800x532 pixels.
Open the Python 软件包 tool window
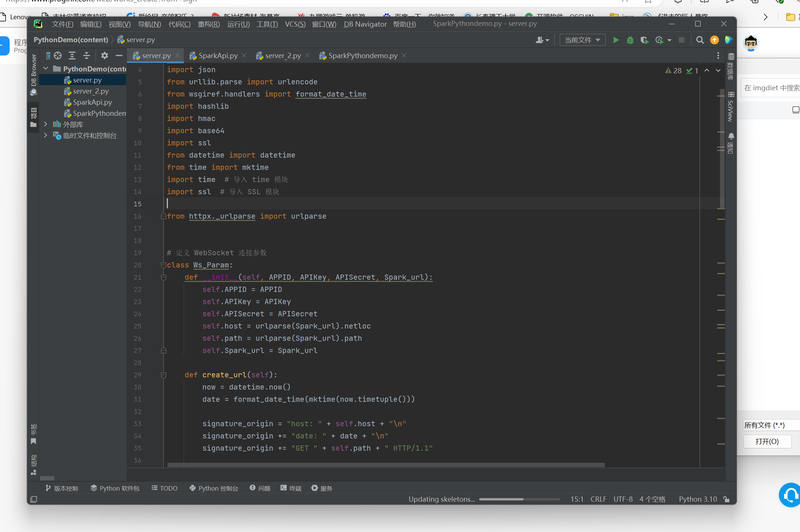point(115,488)
